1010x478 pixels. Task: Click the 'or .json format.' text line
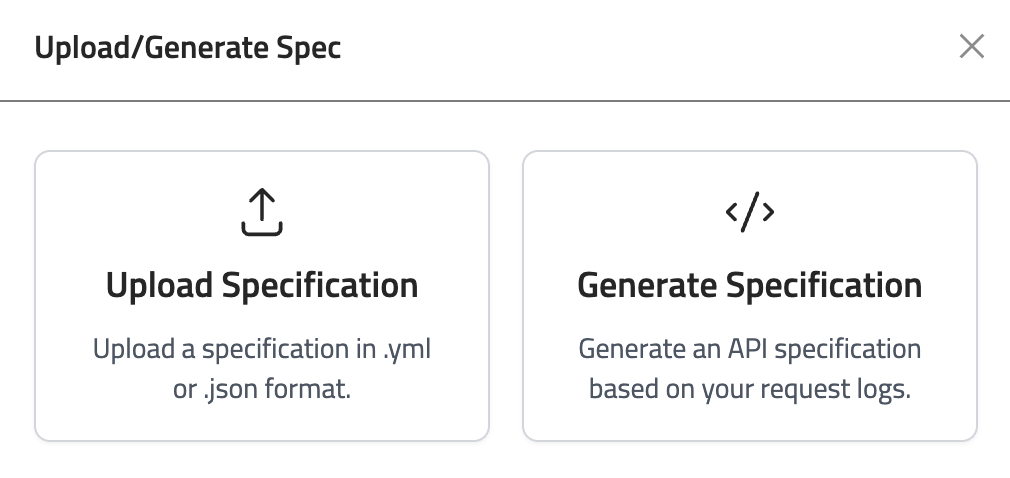tap(262, 389)
